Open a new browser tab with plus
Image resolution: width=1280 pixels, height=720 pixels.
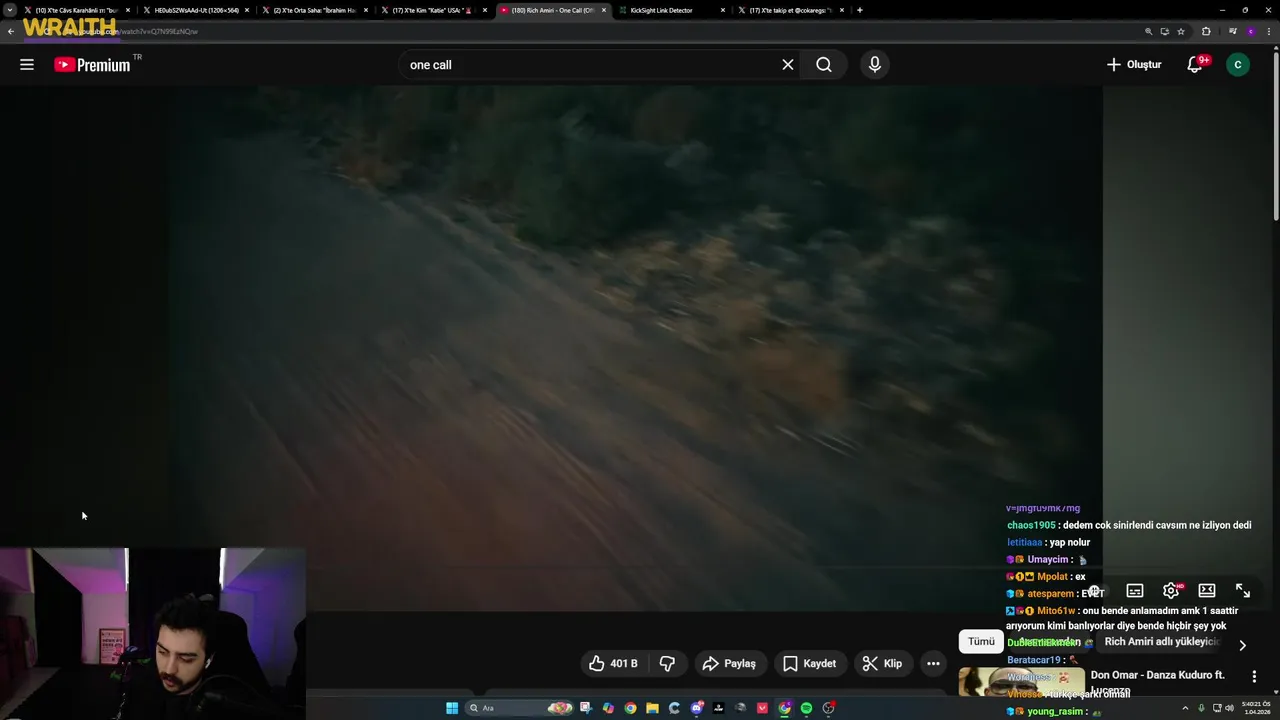[860, 10]
